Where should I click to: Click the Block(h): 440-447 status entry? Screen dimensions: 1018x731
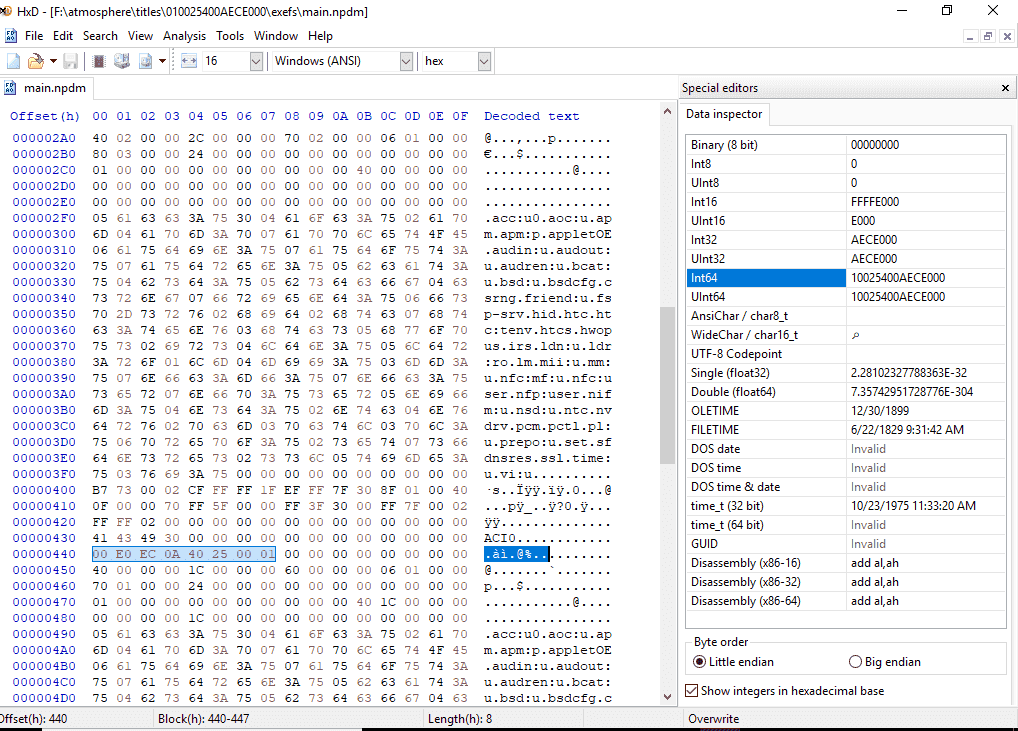pos(203,719)
